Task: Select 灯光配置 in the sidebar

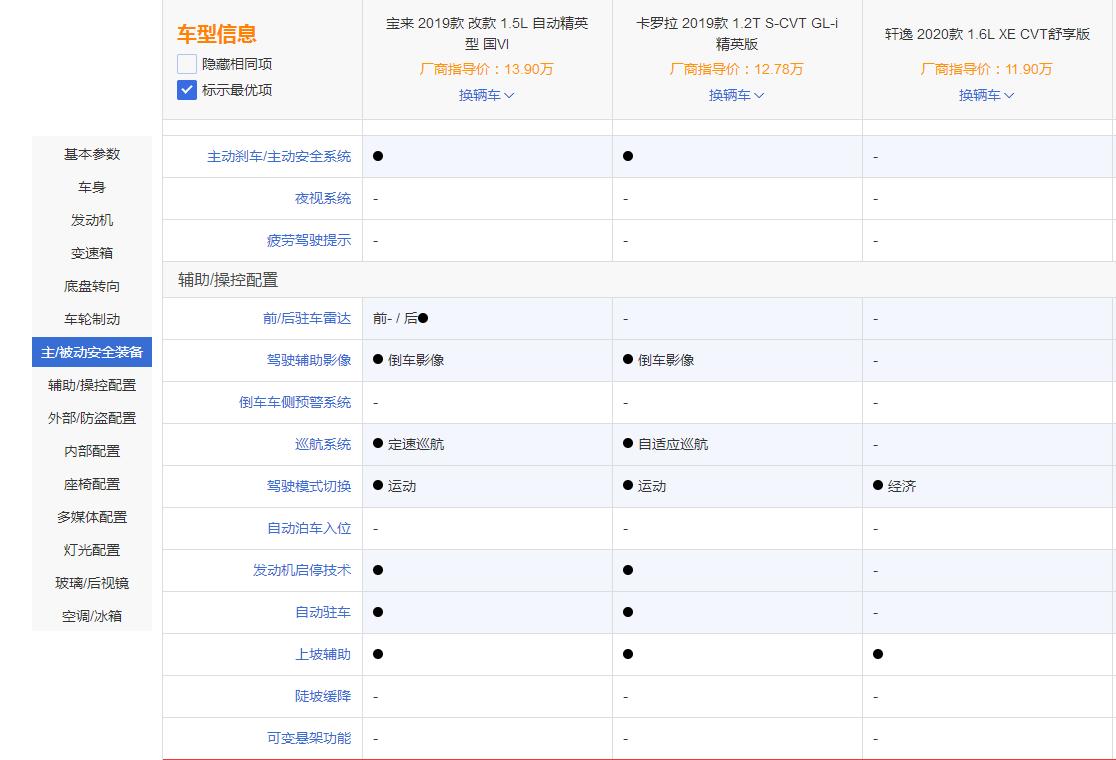Action: coord(91,550)
